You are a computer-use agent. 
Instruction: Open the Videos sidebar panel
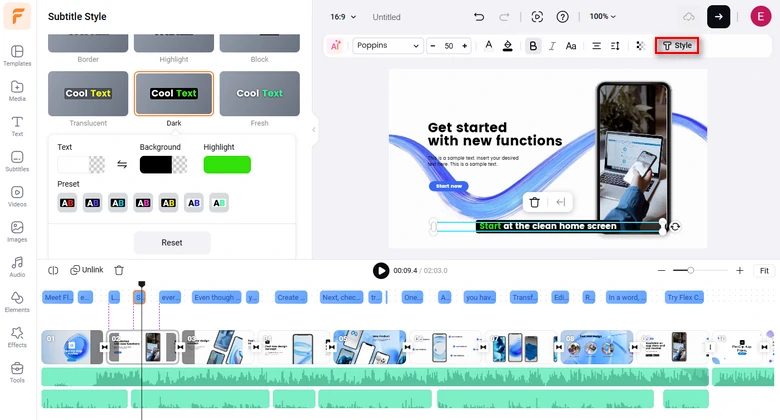pos(17,197)
